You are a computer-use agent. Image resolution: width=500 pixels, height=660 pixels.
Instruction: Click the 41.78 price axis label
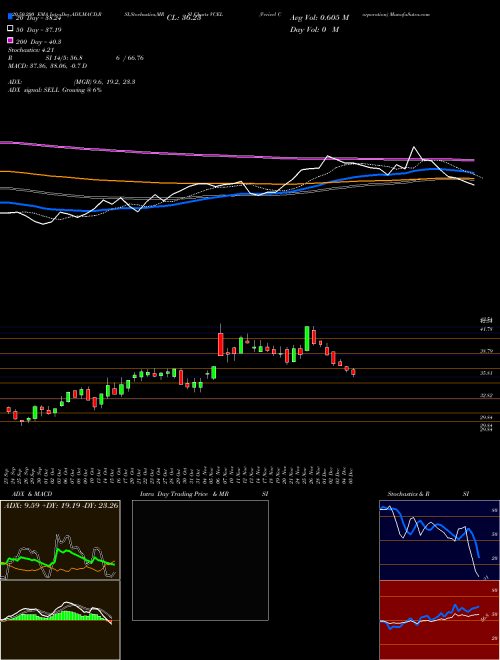(x=486, y=329)
